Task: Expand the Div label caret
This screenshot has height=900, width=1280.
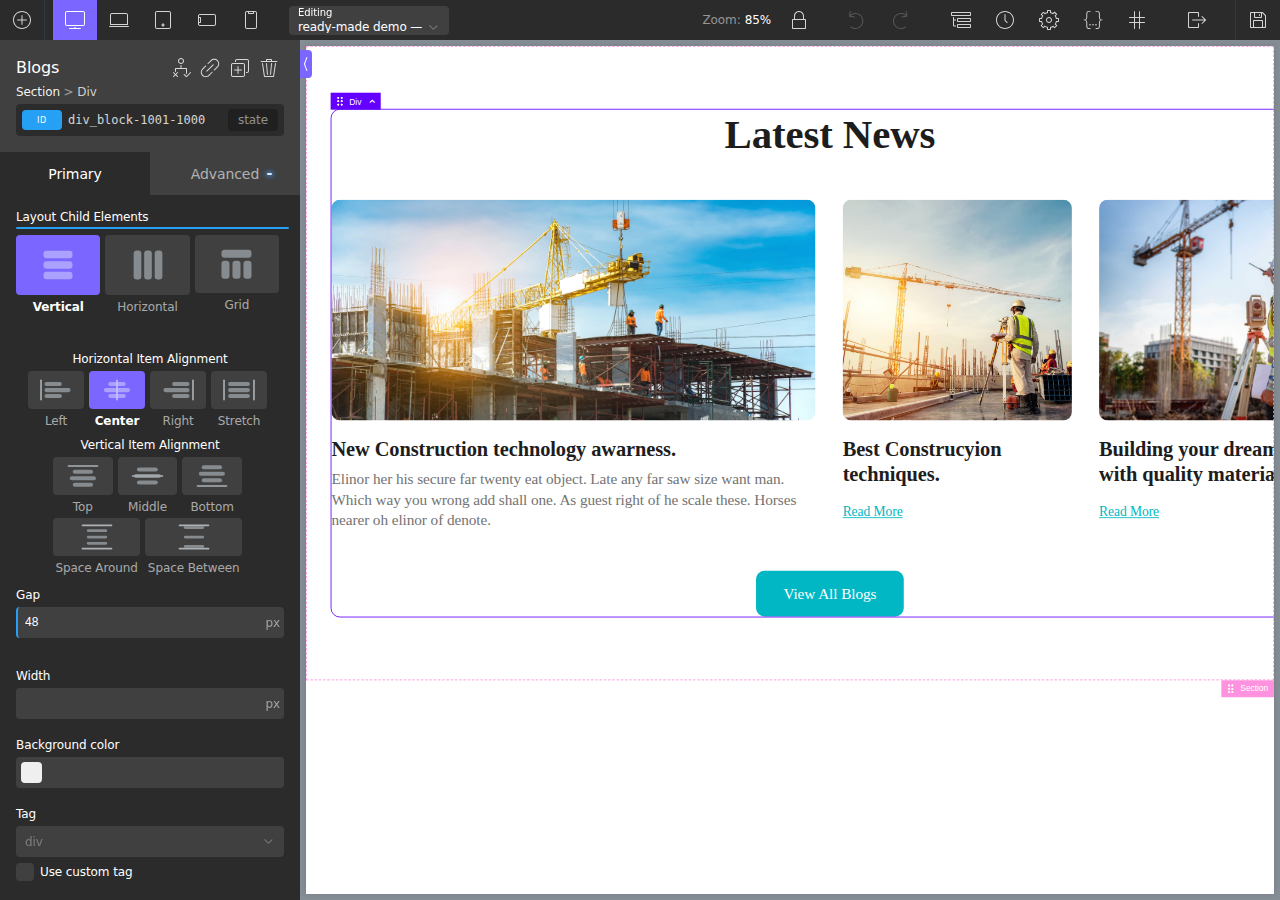Action: 372,102
